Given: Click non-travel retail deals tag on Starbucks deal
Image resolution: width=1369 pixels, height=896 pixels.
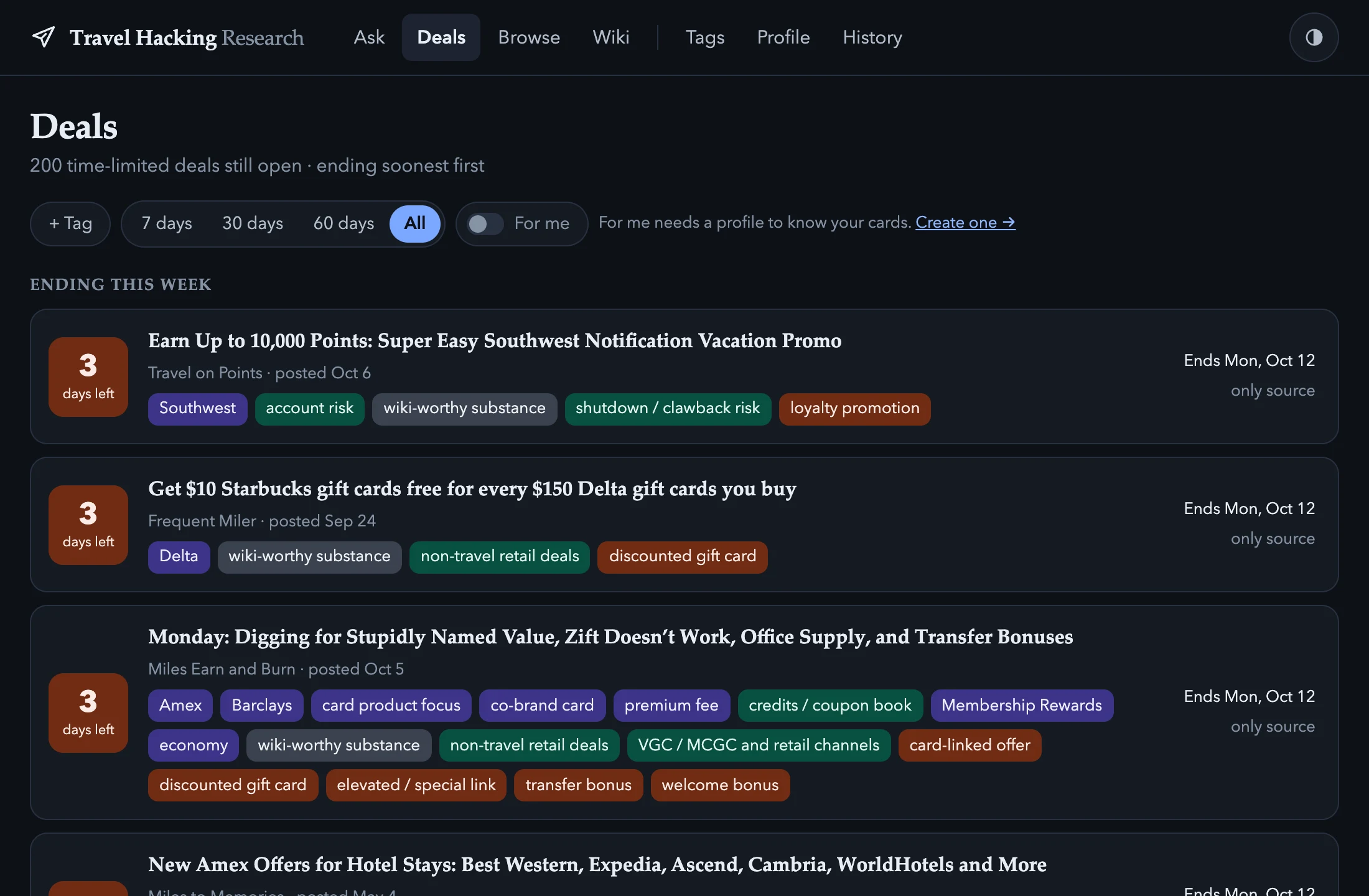Looking at the screenshot, I should (500, 557).
